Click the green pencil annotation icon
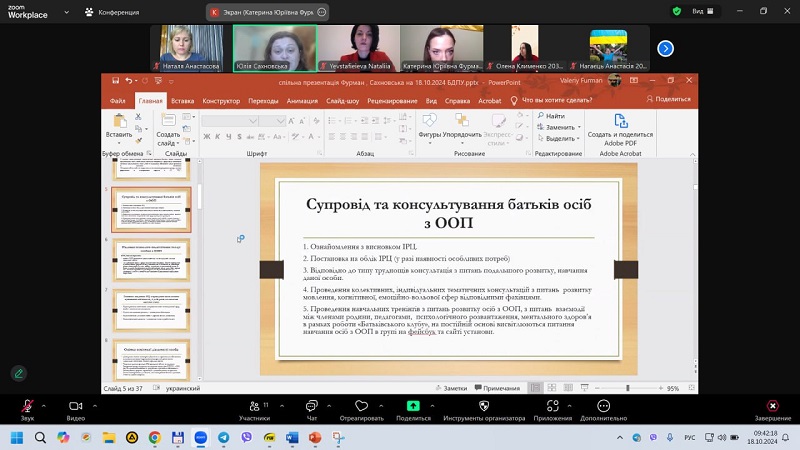 coord(19,373)
